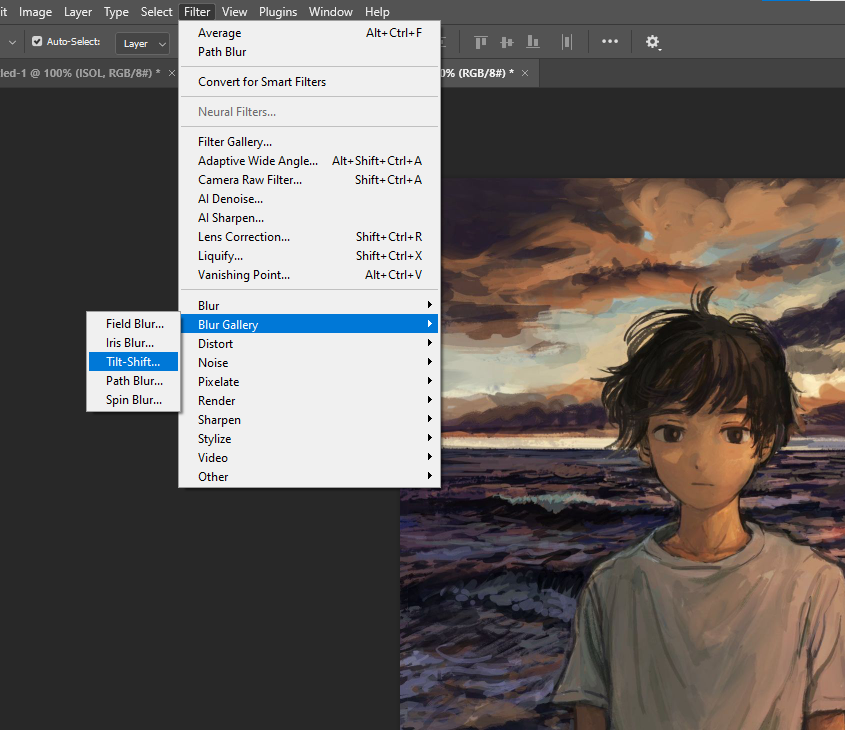Open the Plugins menu
This screenshot has width=845, height=730.
(278, 12)
